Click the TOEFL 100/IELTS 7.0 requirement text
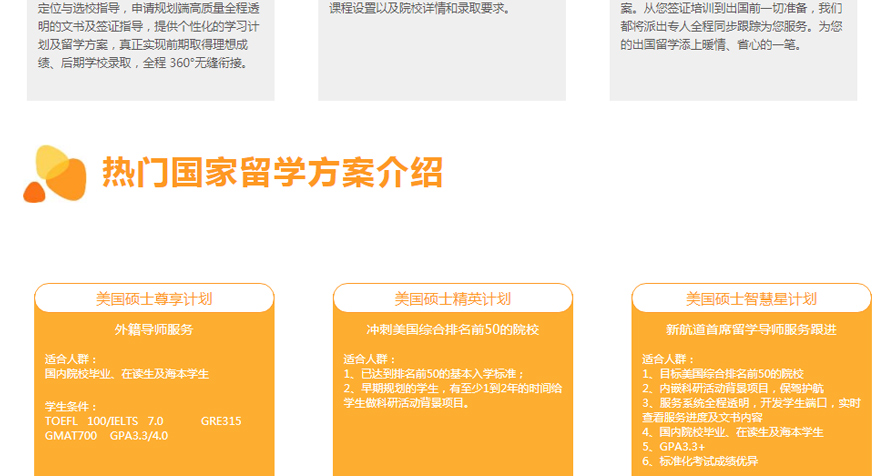The height and width of the screenshot is (476, 876). click(x=104, y=421)
